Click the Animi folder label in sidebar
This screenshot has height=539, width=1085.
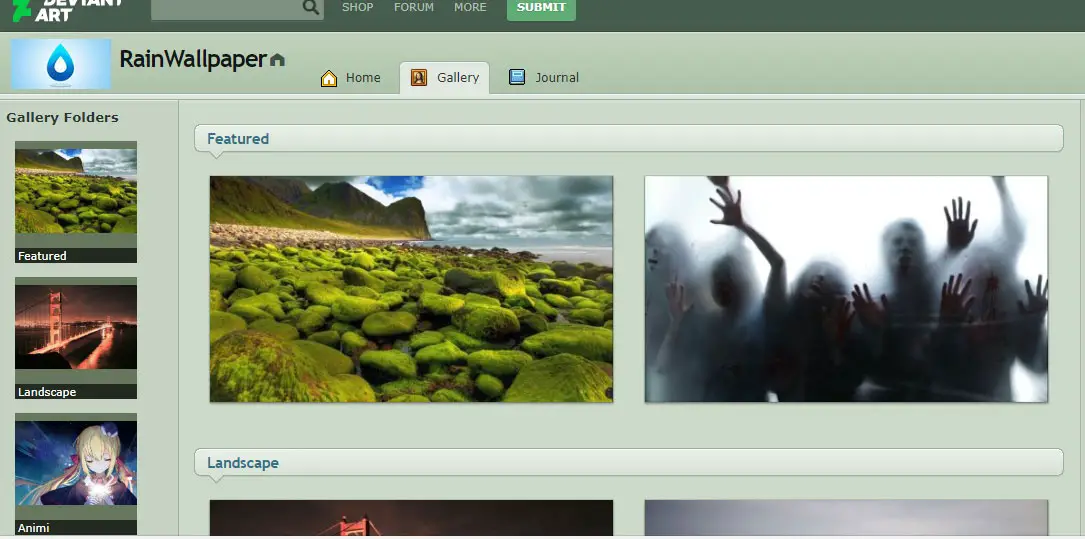pos(34,528)
